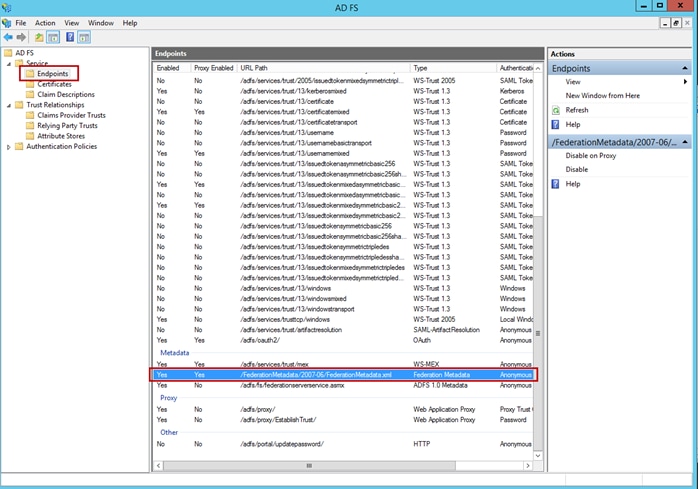Click the Authentication Policies folder icon
Image resolution: width=698 pixels, height=489 pixels.
pyautogui.click(x=19, y=146)
